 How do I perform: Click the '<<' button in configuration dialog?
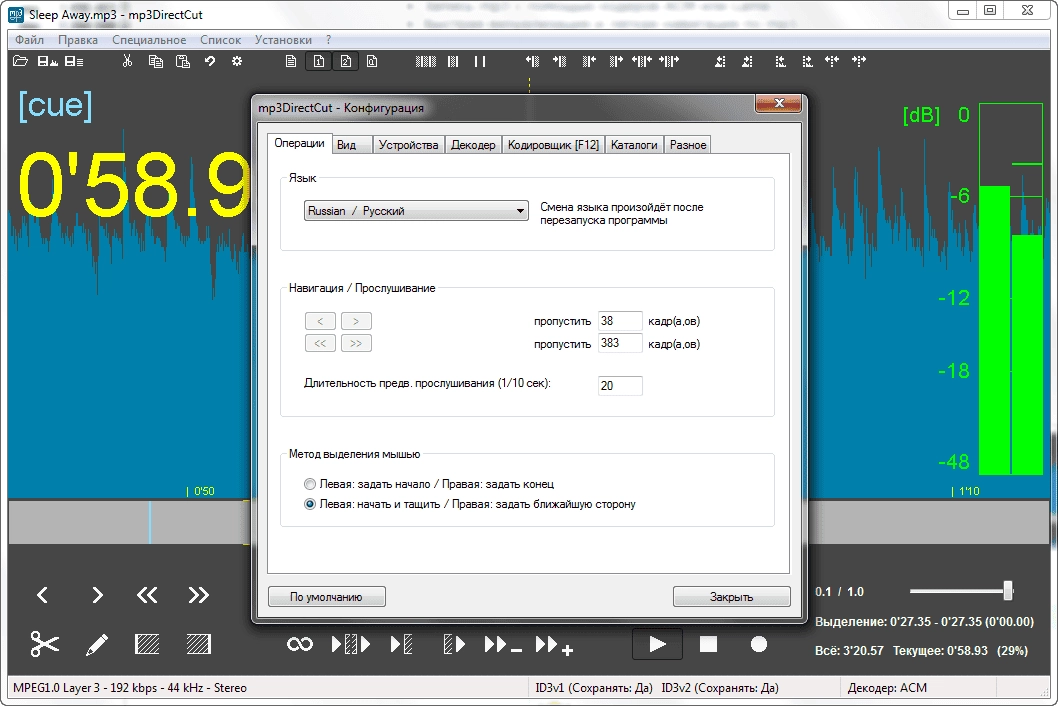coord(321,344)
